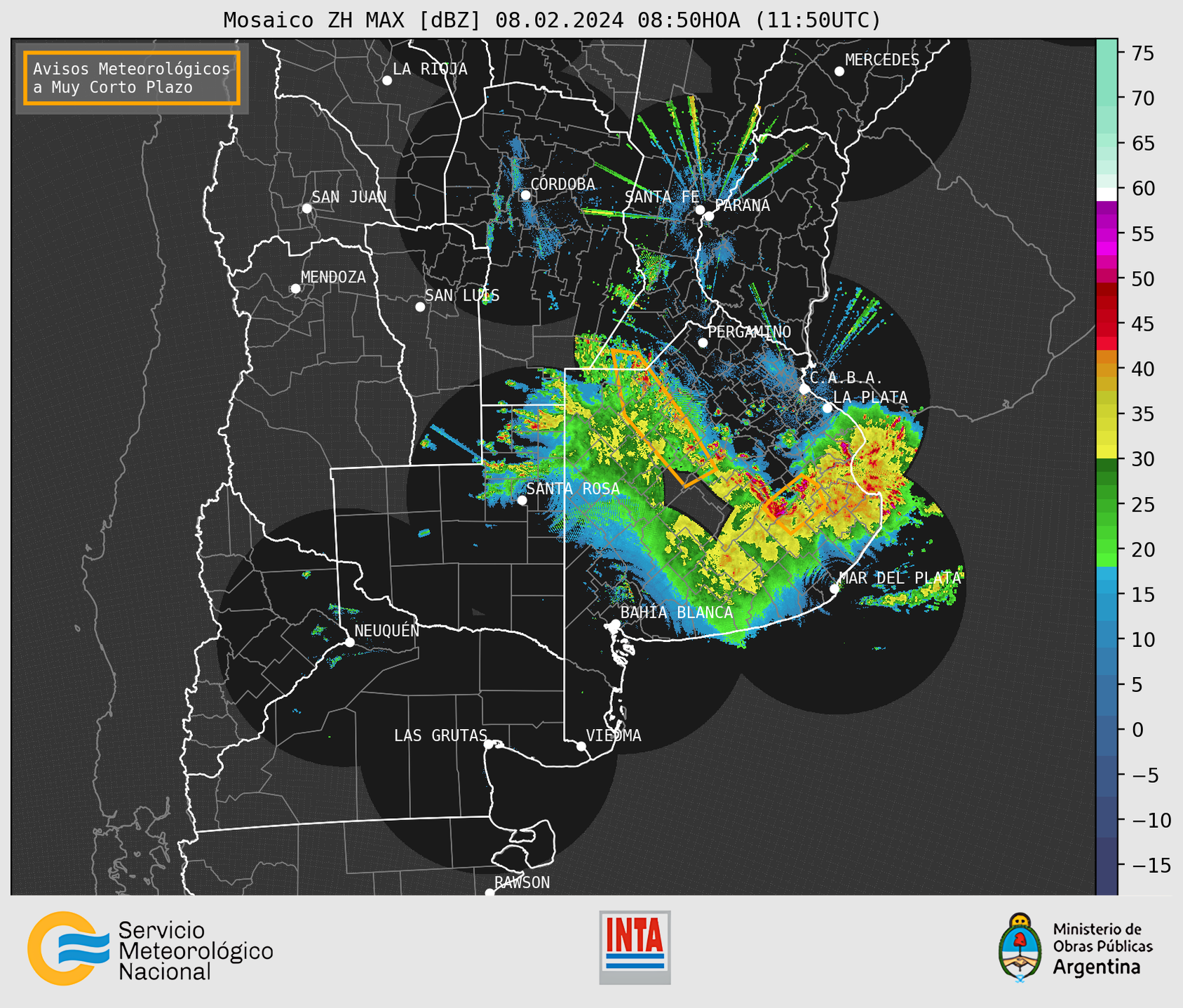1183x1008 pixels.
Task: Click the 'BAHÍA BLANCA' map label
Action: pos(677,613)
